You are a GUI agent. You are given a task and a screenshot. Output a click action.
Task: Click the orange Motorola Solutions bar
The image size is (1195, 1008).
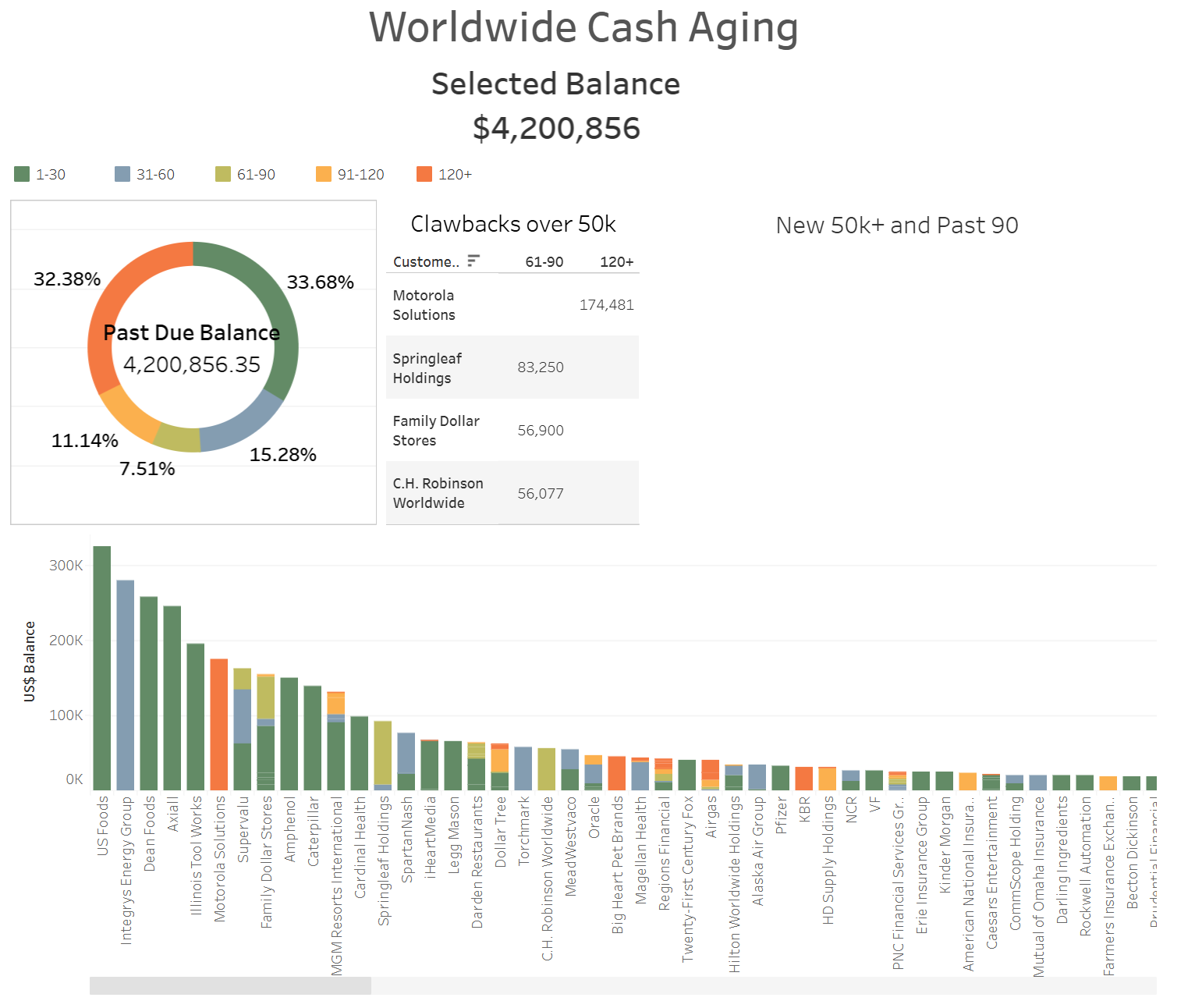(219, 725)
